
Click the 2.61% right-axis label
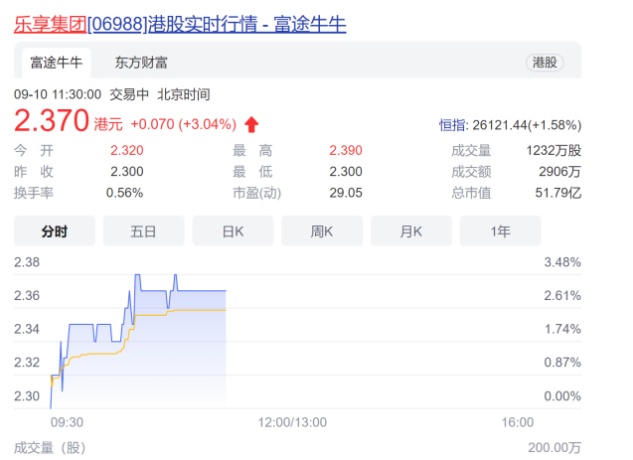[562, 296]
